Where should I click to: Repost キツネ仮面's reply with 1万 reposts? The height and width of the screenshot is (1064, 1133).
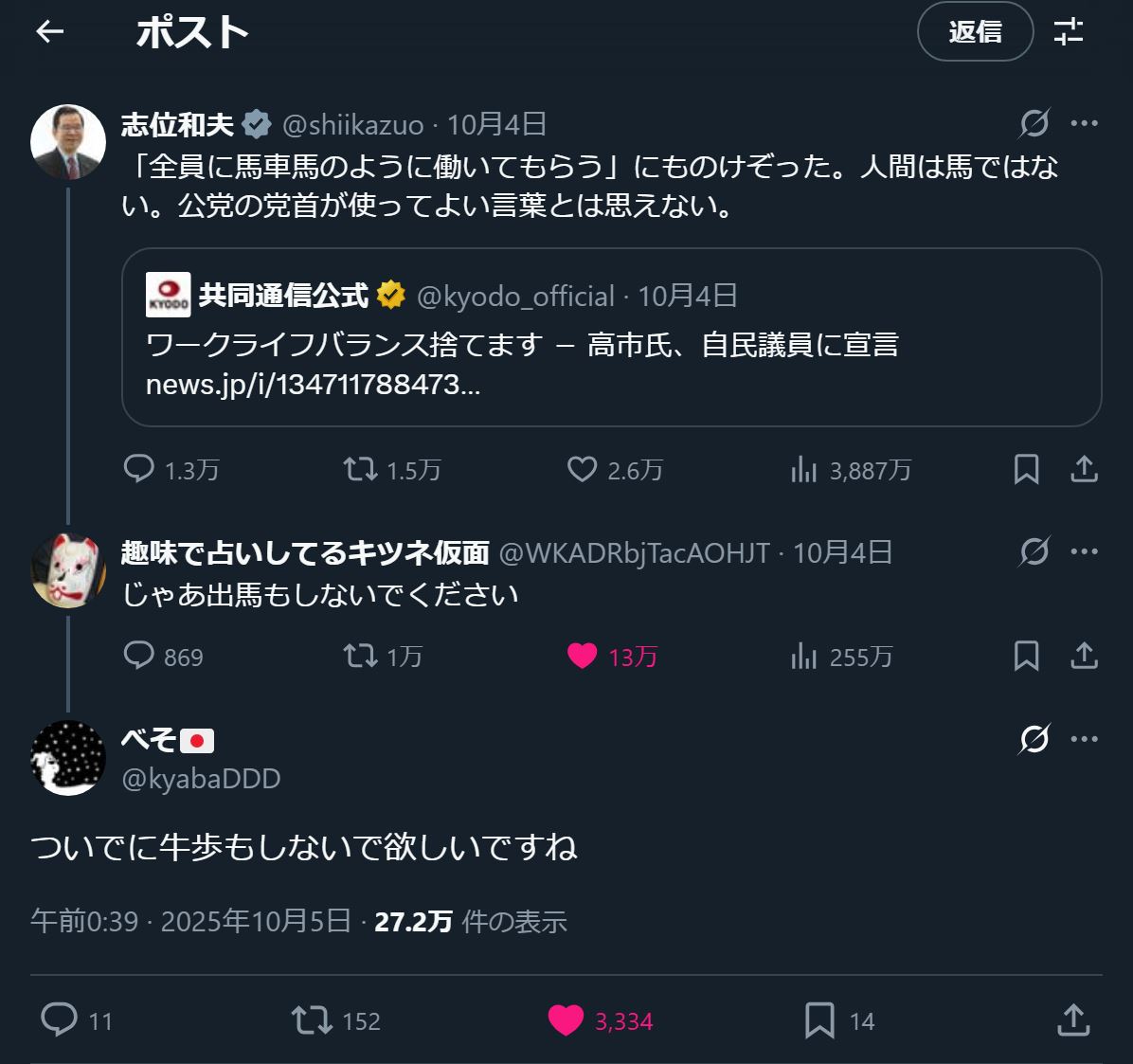point(360,656)
